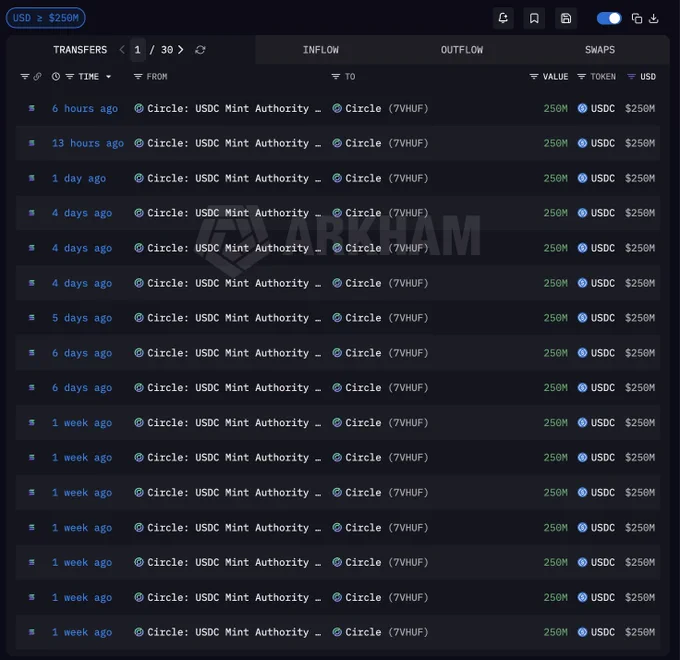Click the save disk icon
Image resolution: width=680 pixels, height=660 pixels.
click(x=566, y=18)
